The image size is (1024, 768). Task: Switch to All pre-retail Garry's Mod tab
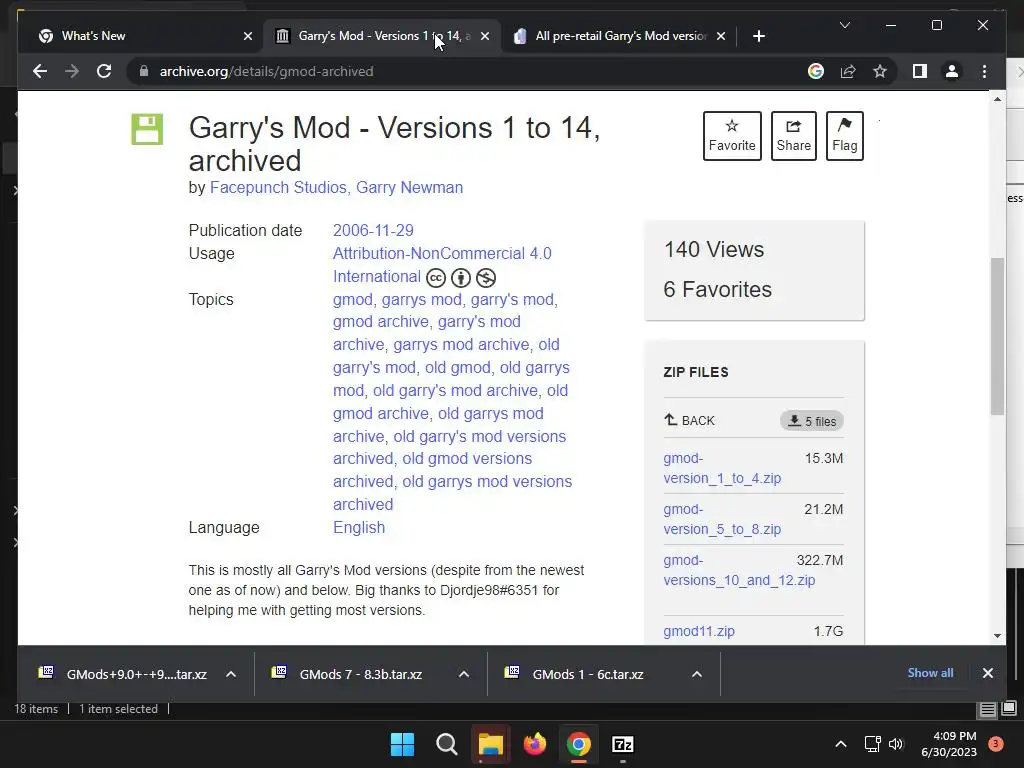pyautogui.click(x=619, y=36)
